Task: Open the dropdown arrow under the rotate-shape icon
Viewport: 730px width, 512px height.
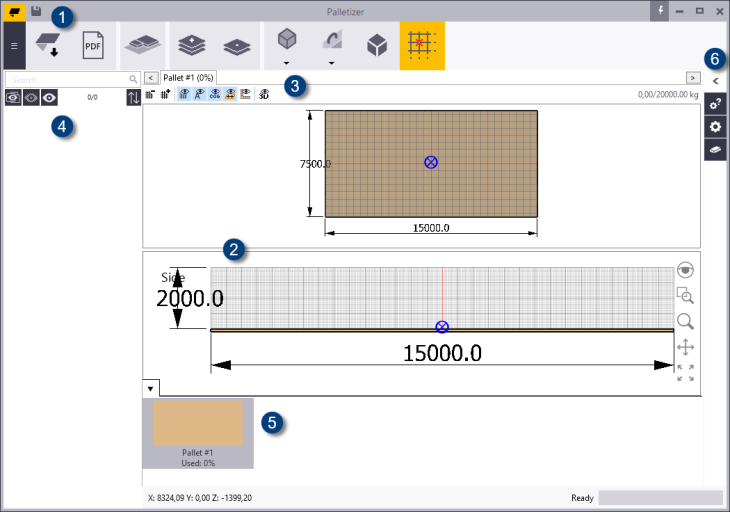Action: [x=331, y=63]
